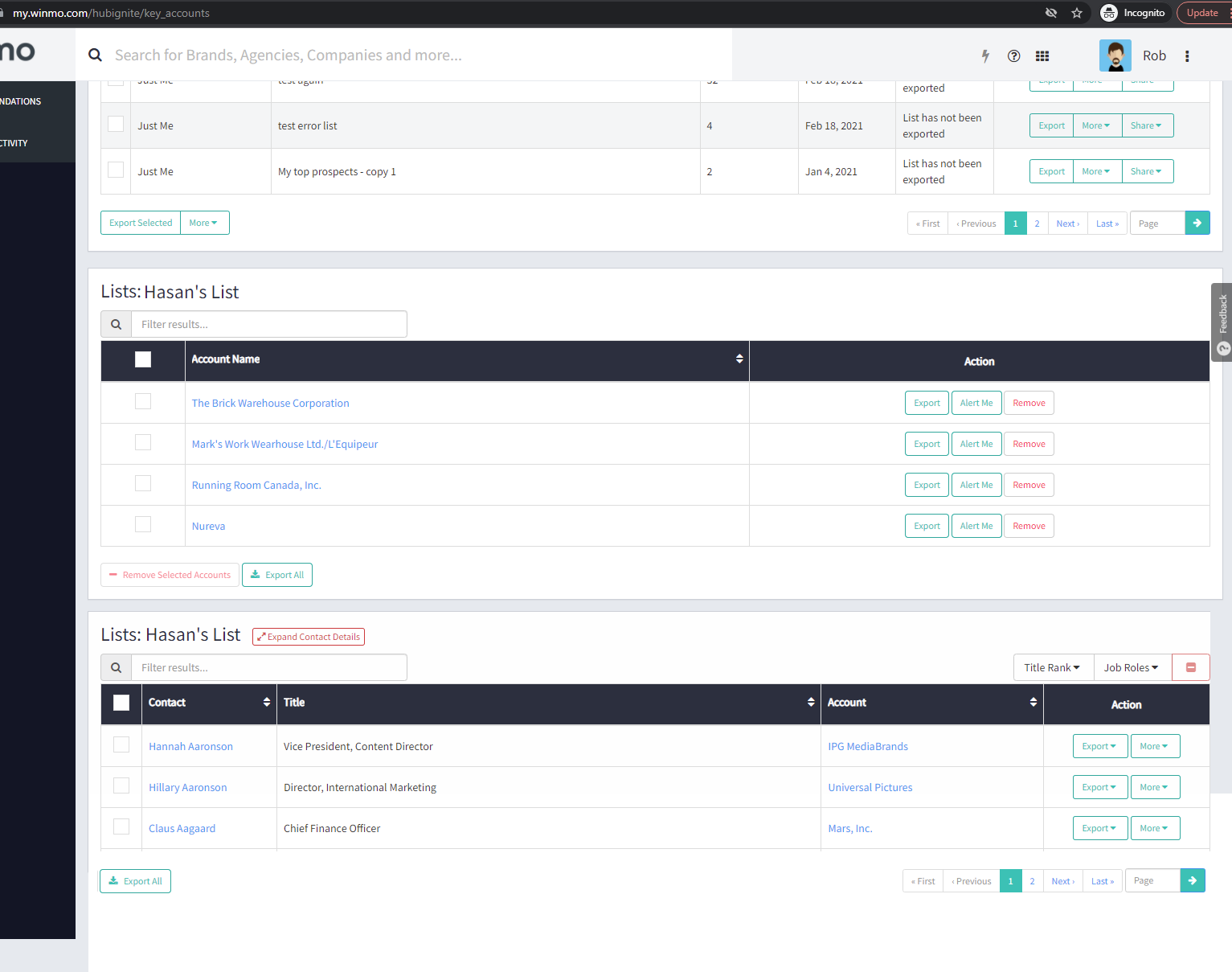1232x972 pixels.
Task: Sort accounts by Account Name column
Action: 739,359
